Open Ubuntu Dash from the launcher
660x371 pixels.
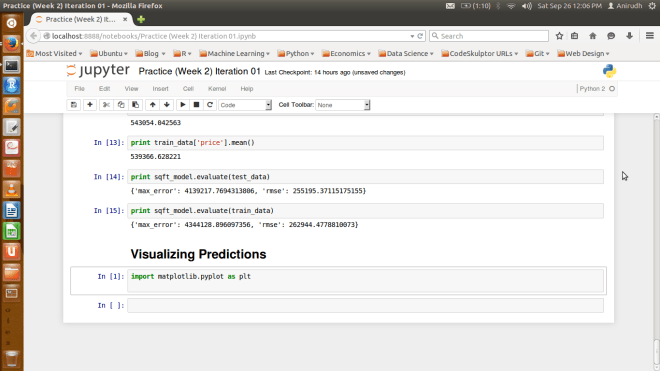(11, 23)
